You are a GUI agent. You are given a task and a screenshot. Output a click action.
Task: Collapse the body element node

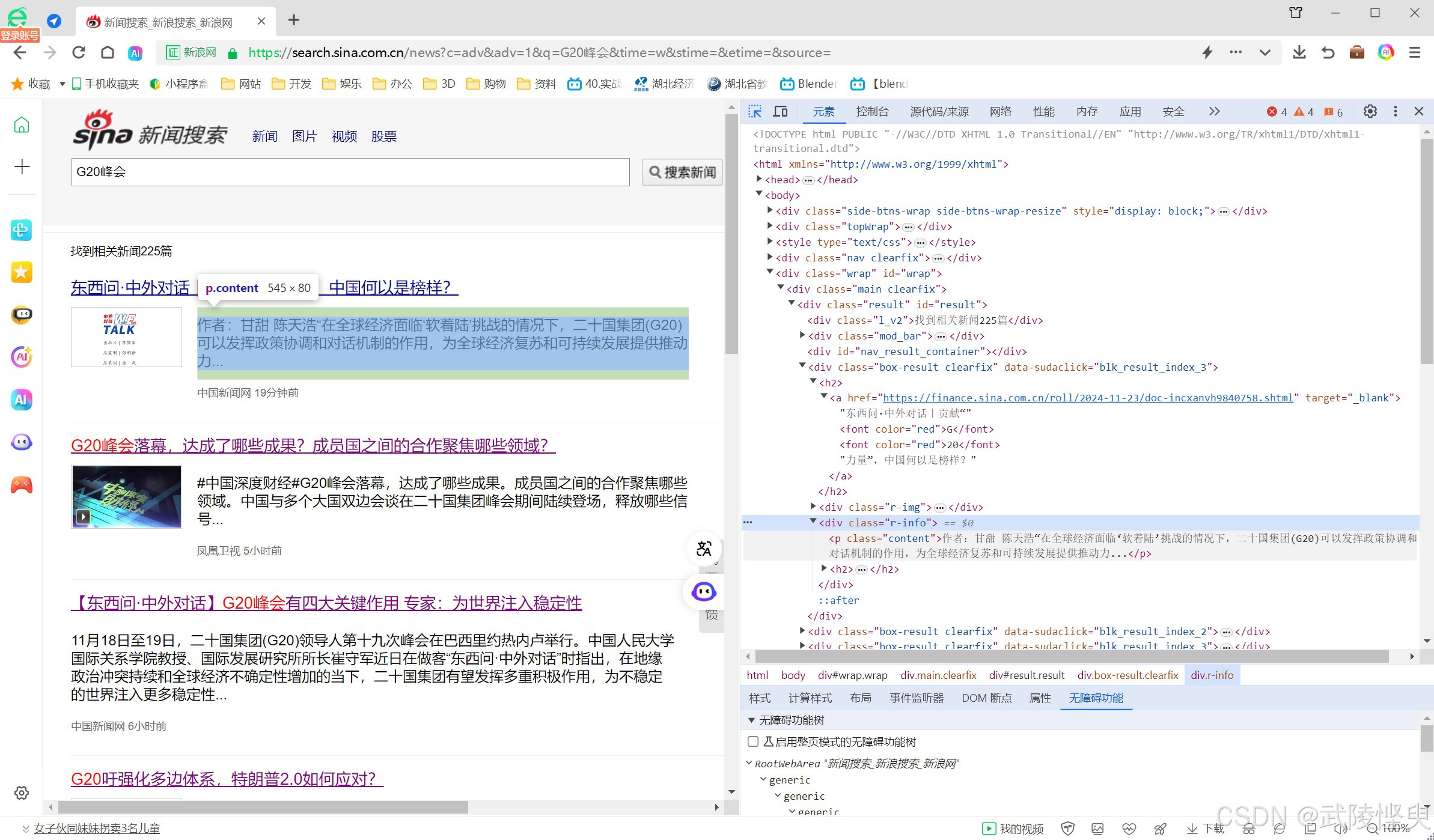[759, 194]
